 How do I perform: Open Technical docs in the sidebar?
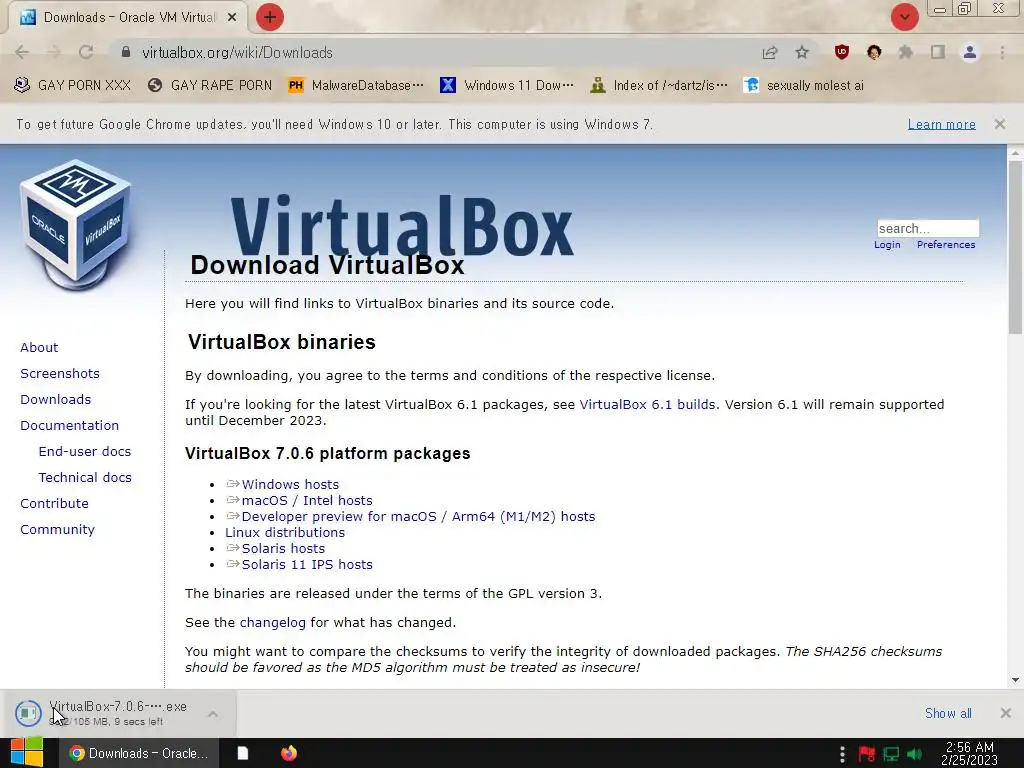pos(85,478)
